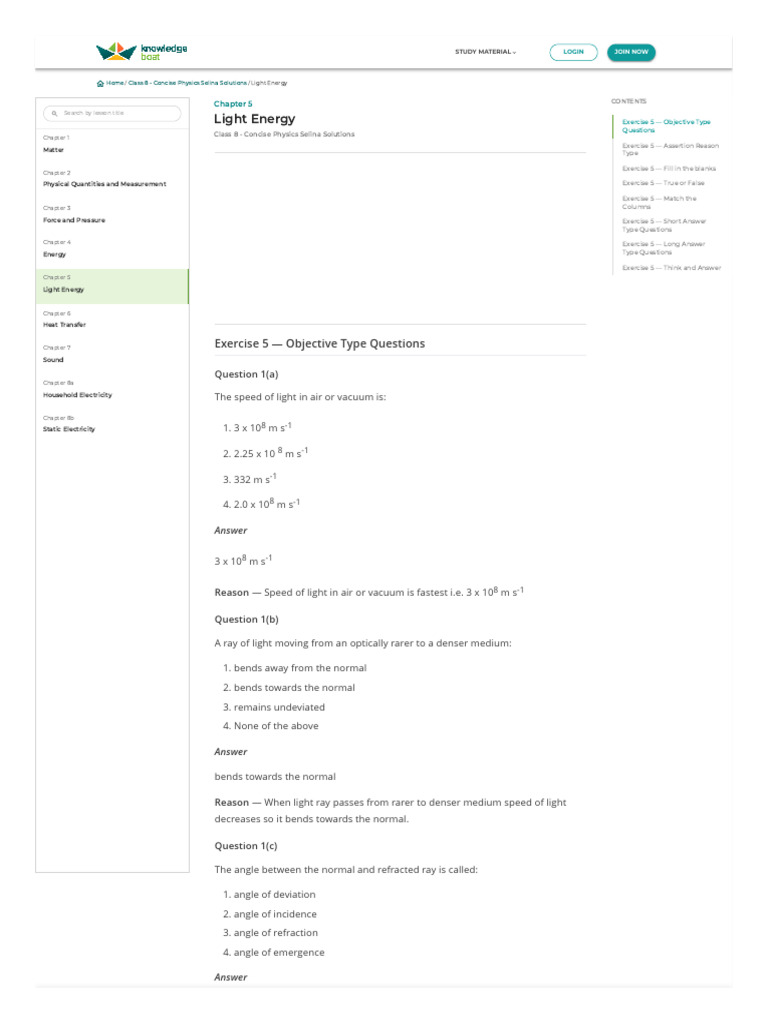
Task: Go to Chapter 3 Force and Pressure
Action: [74, 219]
